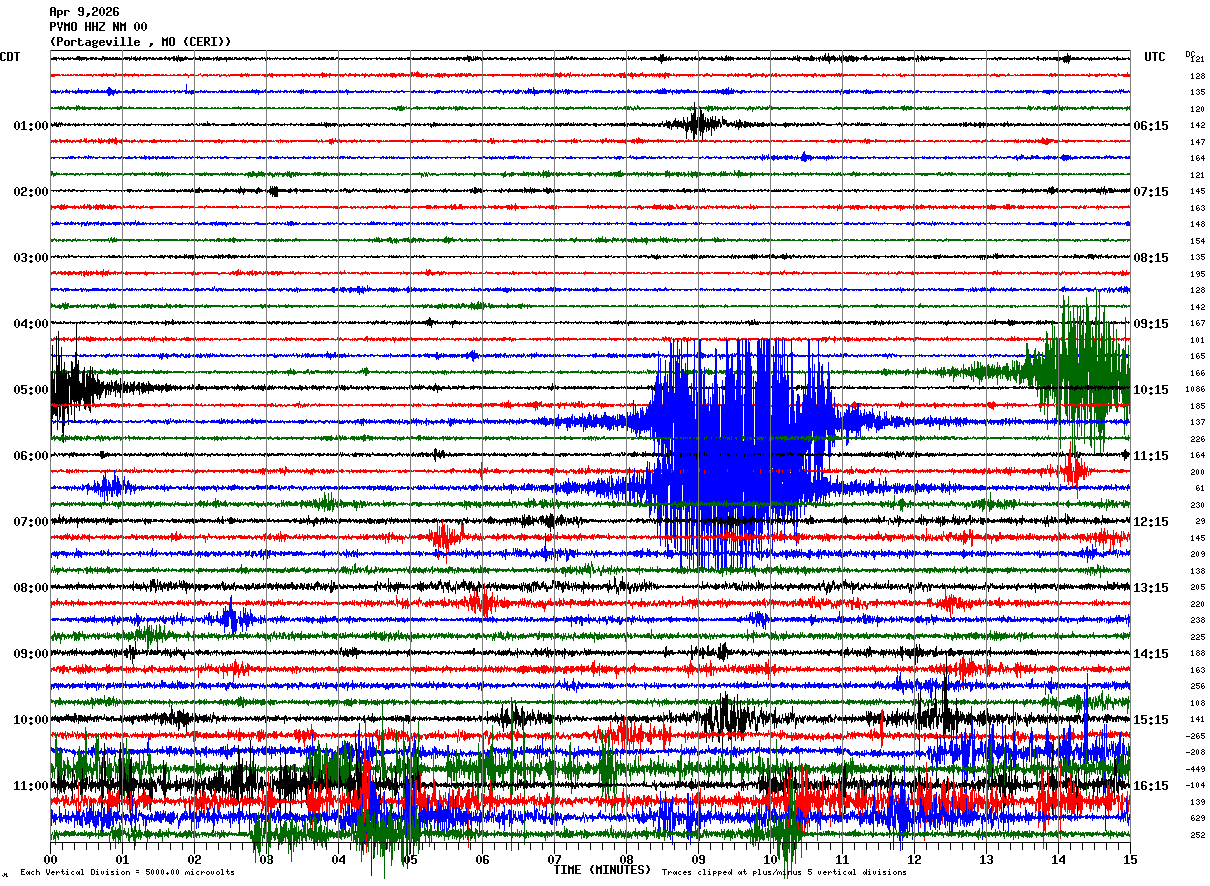Screen dimensions: 1210x886
Task: Click the DC offset value '-449'
Action: click(x=1195, y=769)
